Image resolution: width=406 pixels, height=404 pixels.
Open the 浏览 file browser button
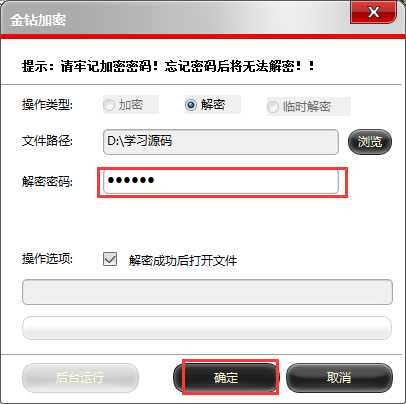click(370, 142)
